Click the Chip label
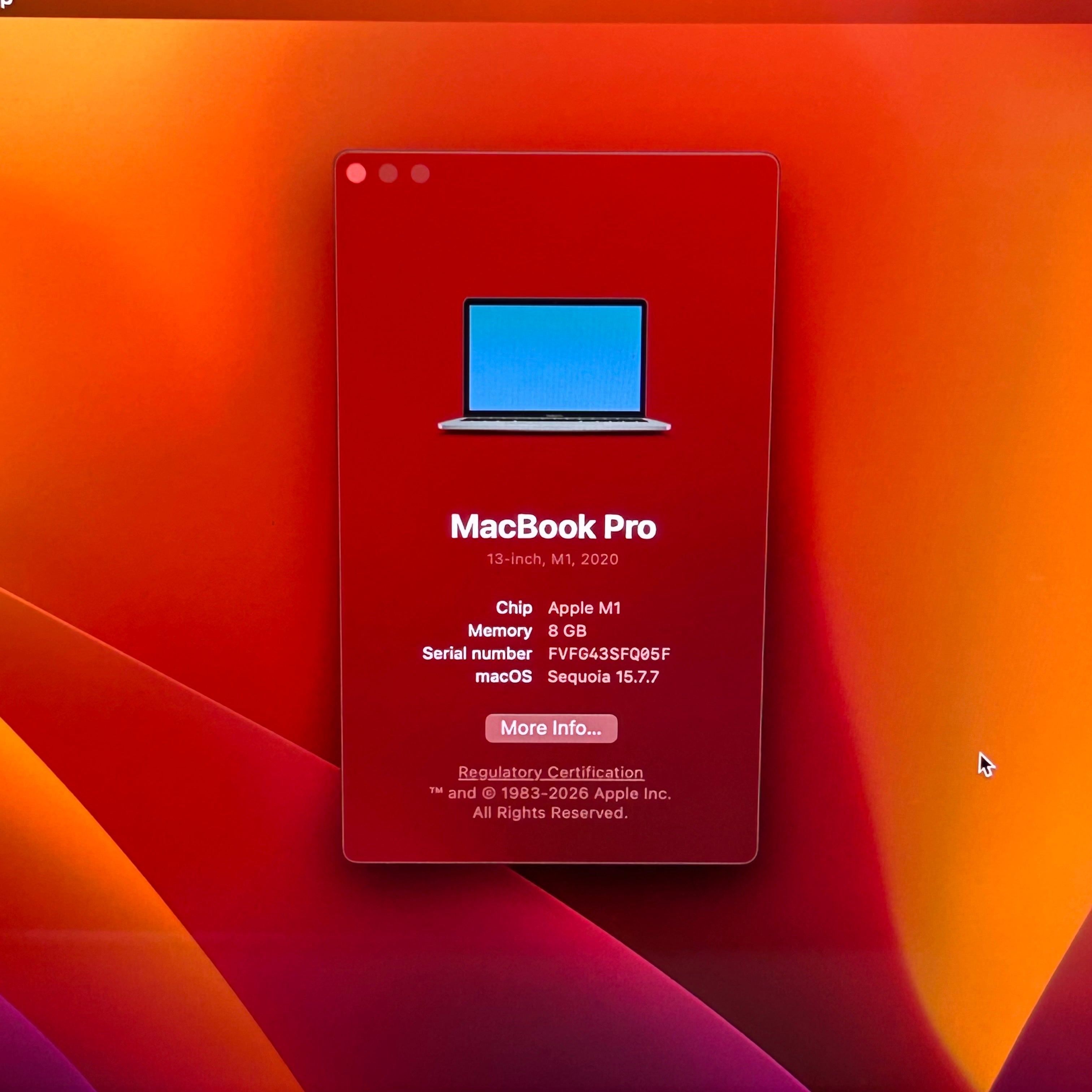The image size is (1092, 1092). 514,608
